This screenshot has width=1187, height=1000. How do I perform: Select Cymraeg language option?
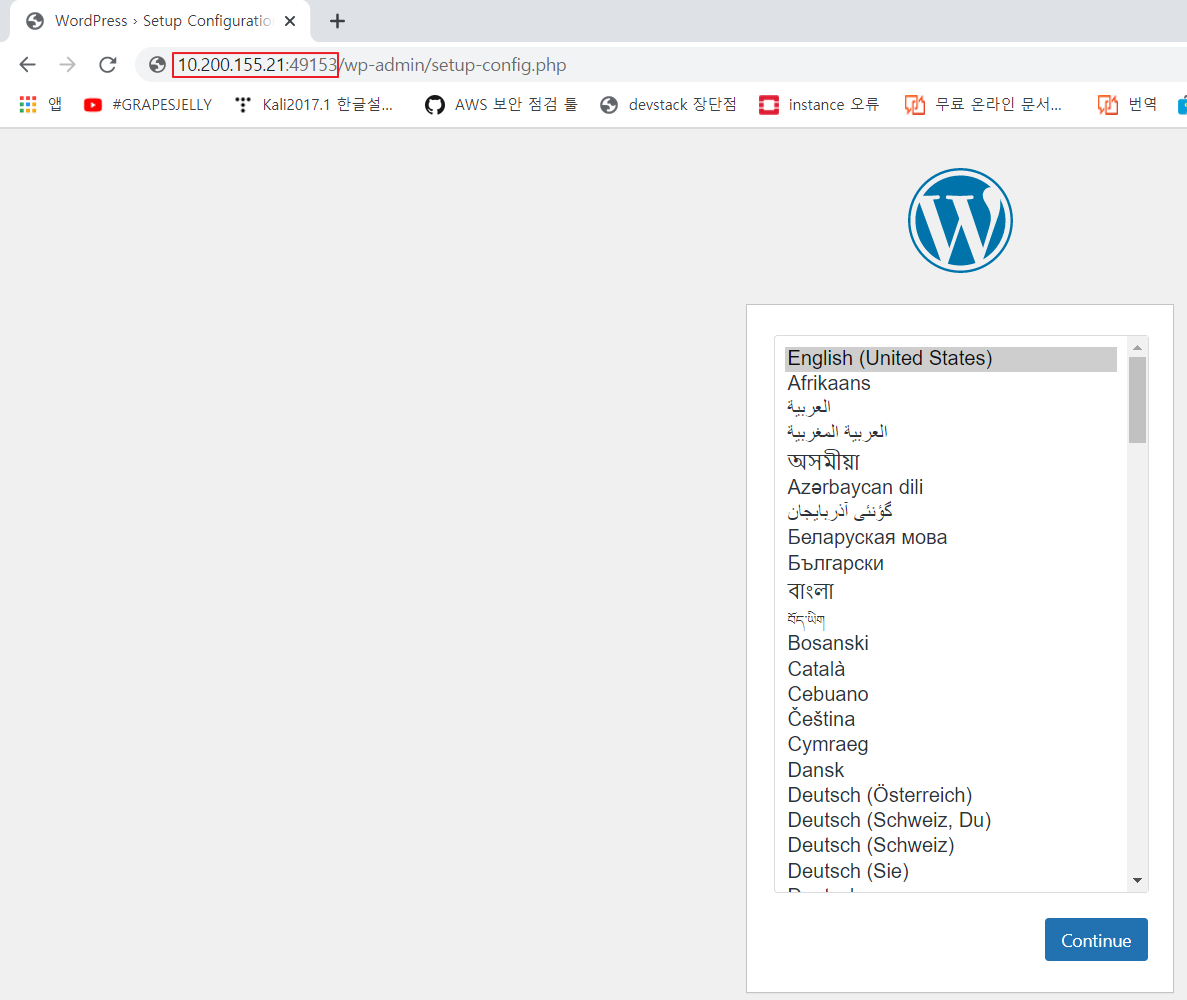click(x=951, y=745)
